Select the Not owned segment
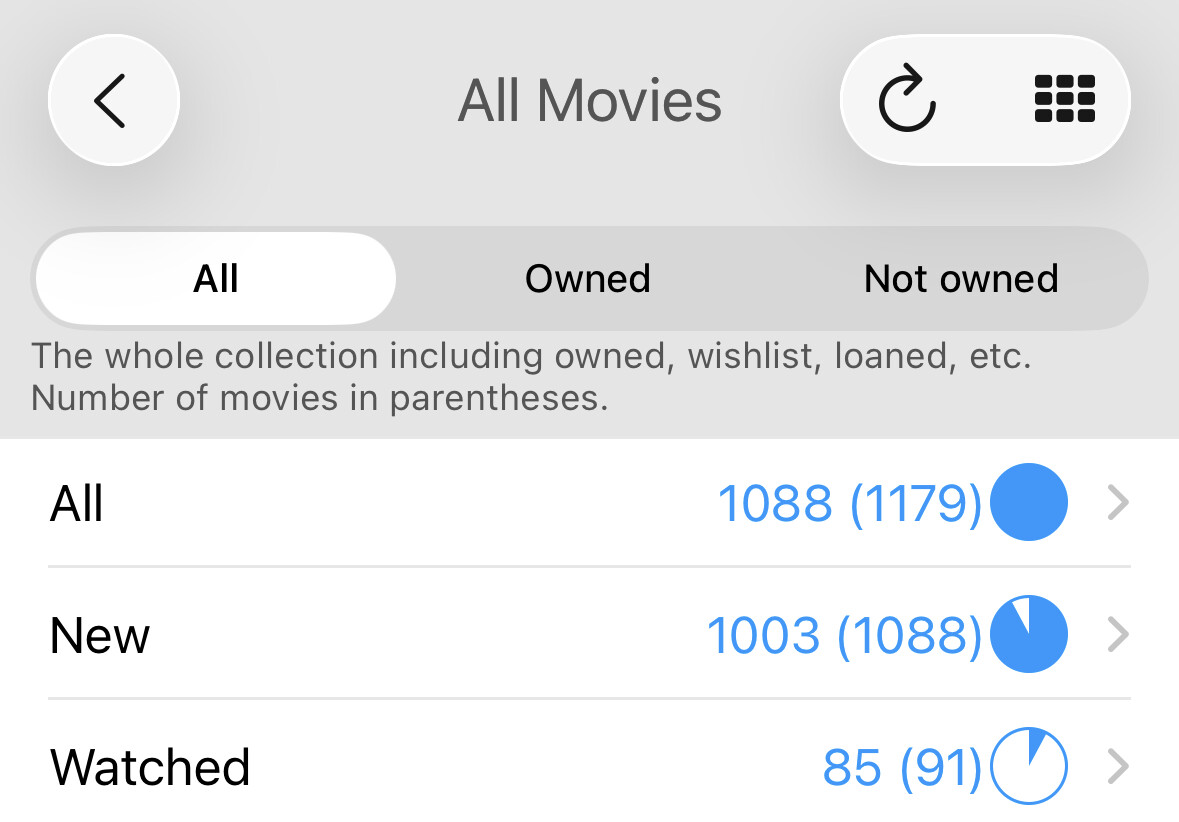This screenshot has width=1179, height=822. click(961, 278)
